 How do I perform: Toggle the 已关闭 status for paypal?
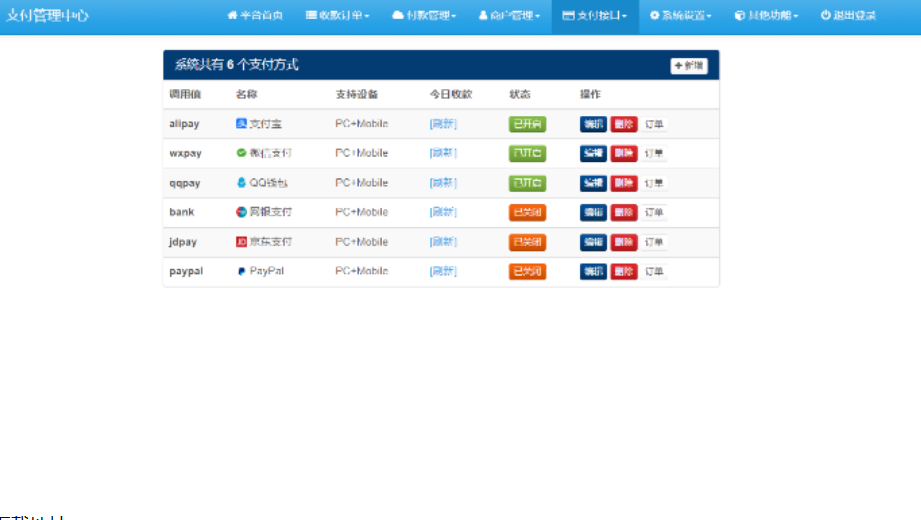click(527, 271)
